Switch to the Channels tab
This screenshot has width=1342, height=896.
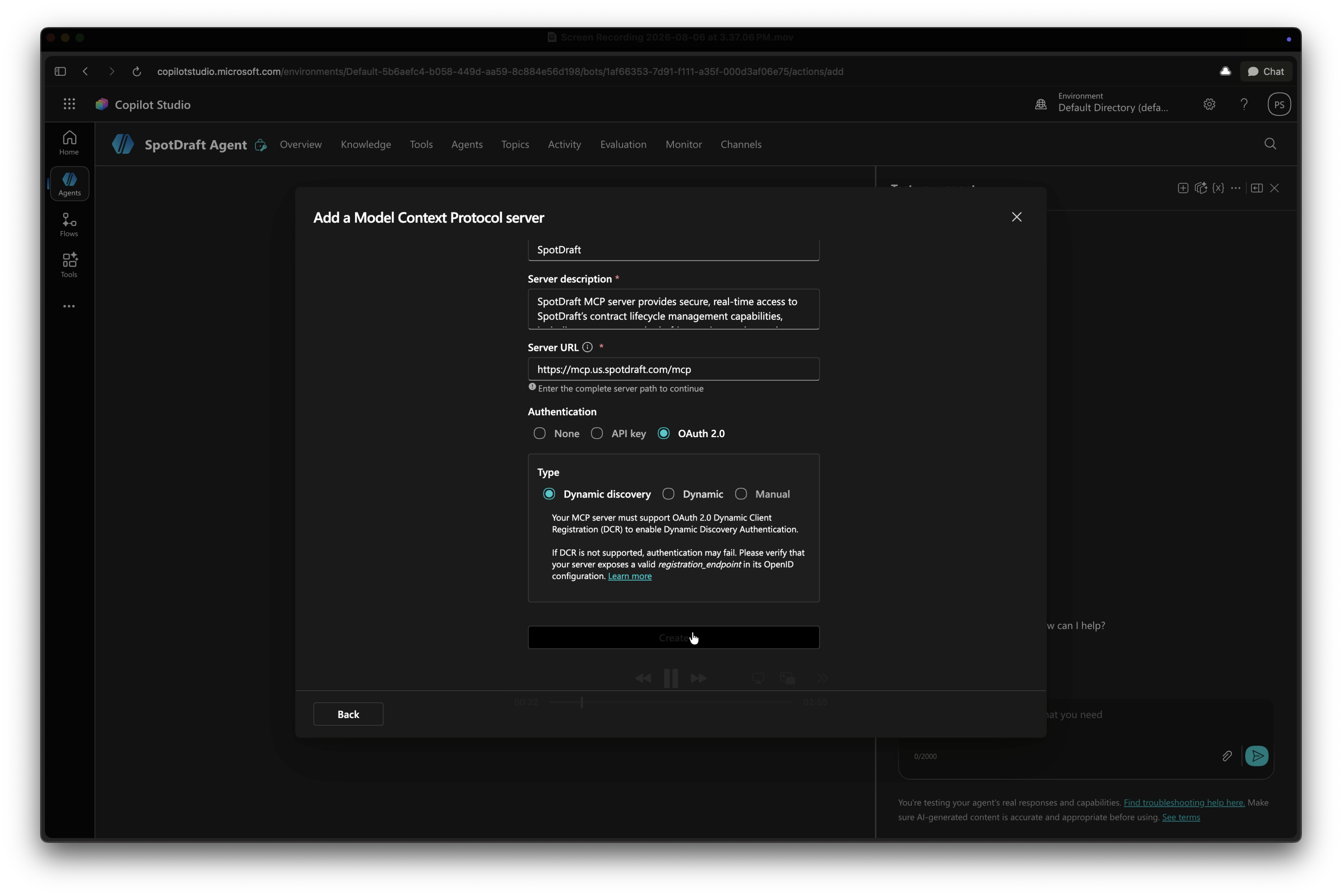(x=741, y=145)
